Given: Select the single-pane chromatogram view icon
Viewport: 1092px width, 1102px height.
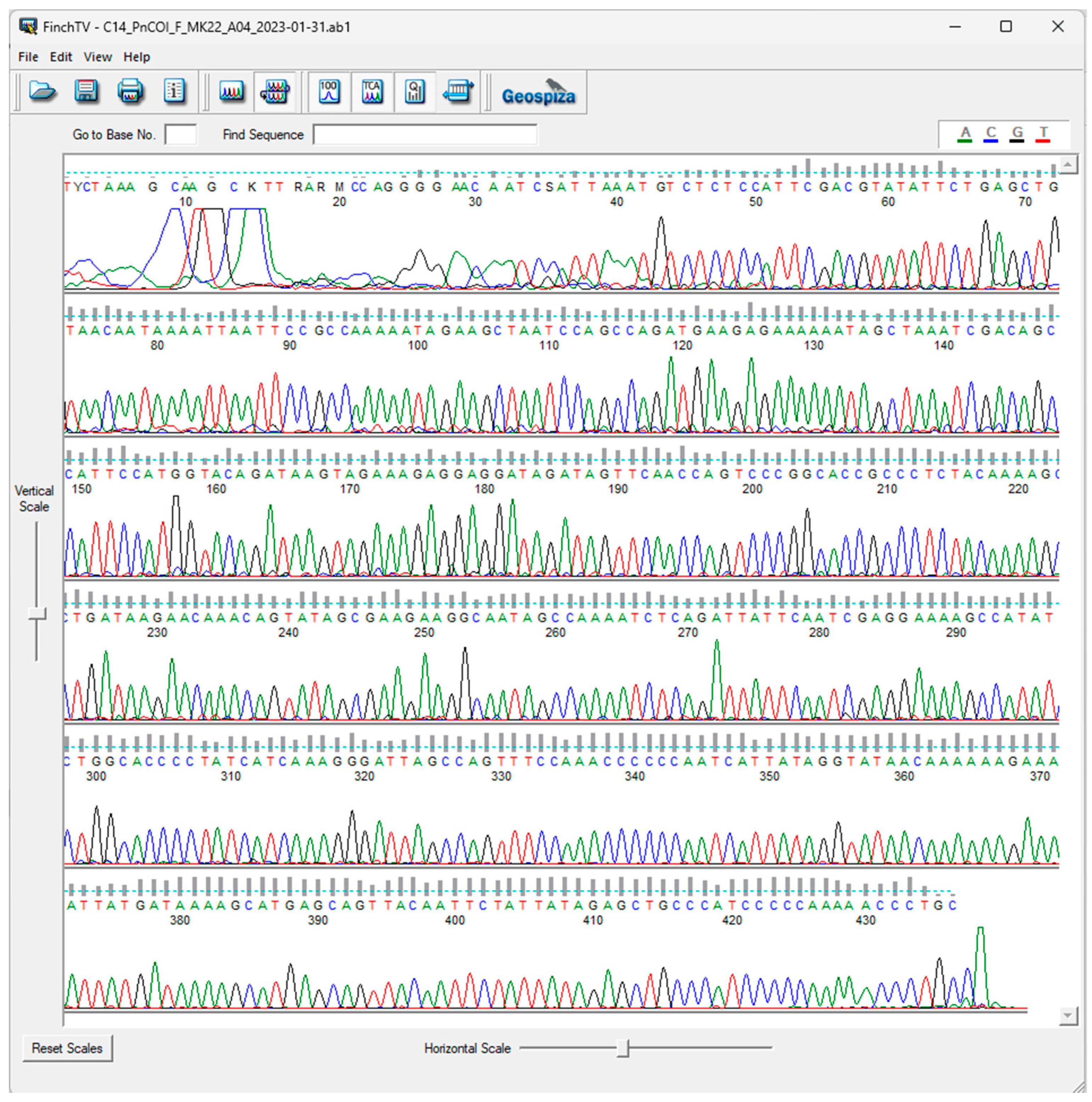Looking at the screenshot, I should pos(232,91).
